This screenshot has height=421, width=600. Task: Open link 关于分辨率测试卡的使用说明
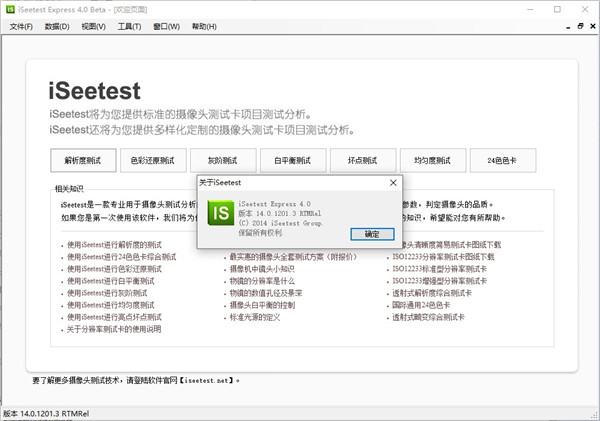(114, 329)
